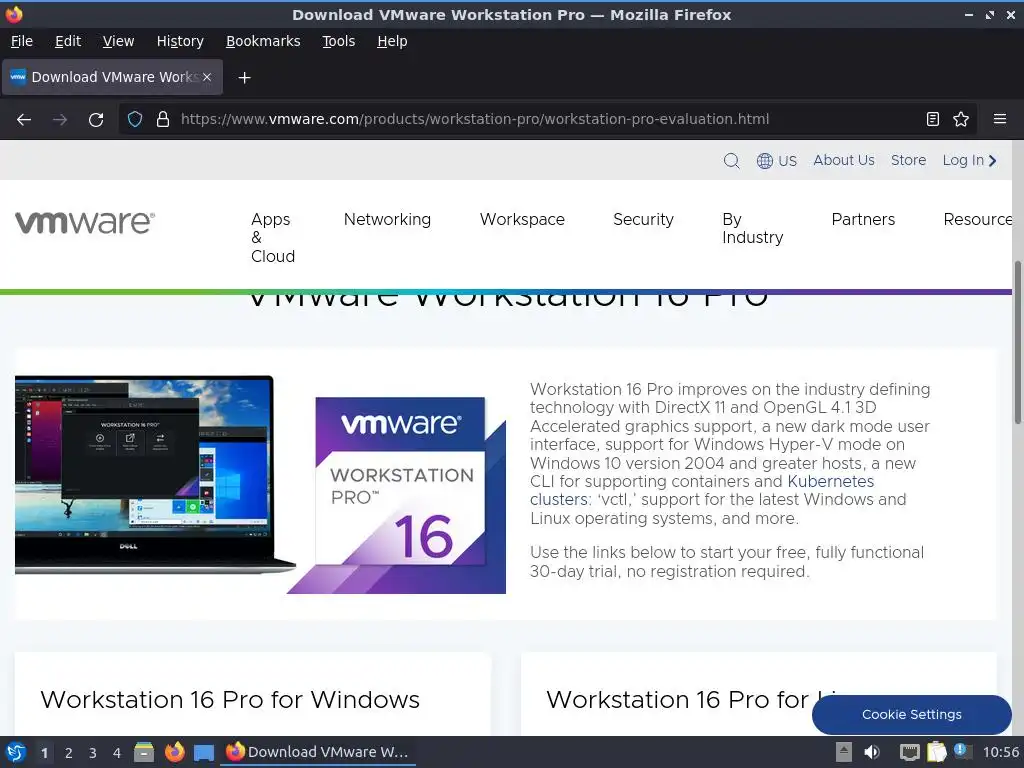The image size is (1024, 768).
Task: Open the File menu
Action: [x=22, y=41]
